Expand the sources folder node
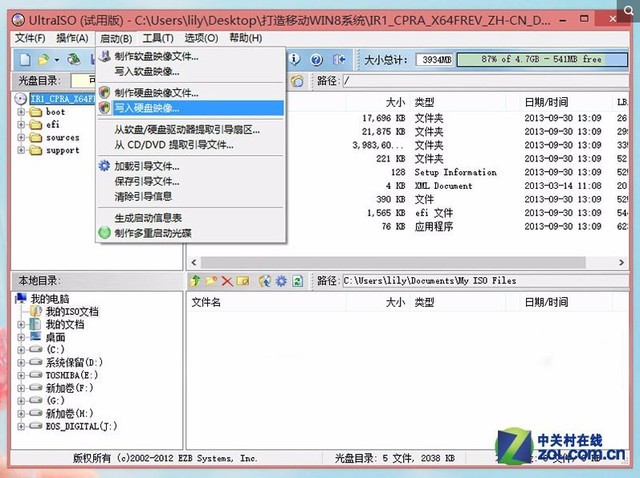Screen dimensions: 640x478 tap(21, 138)
